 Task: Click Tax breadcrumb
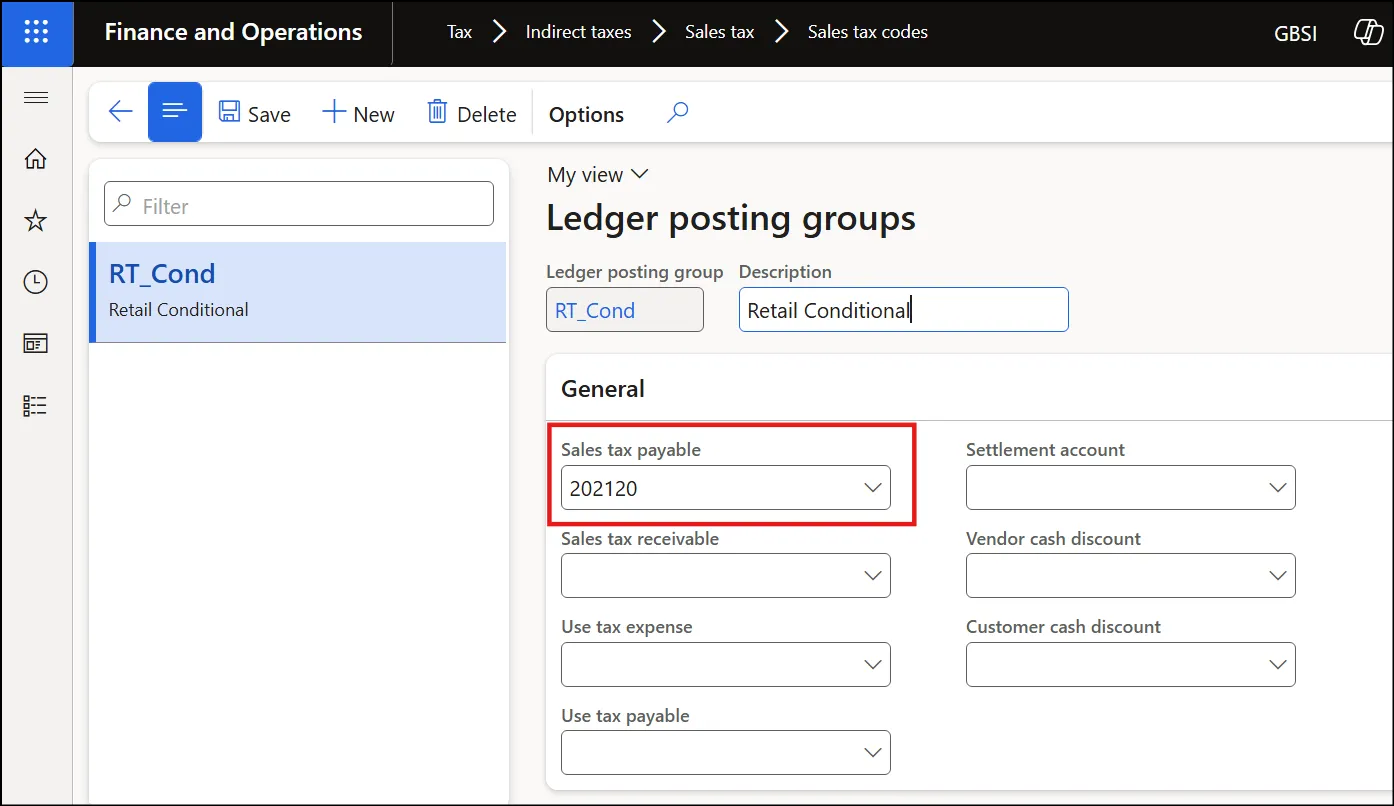click(459, 32)
